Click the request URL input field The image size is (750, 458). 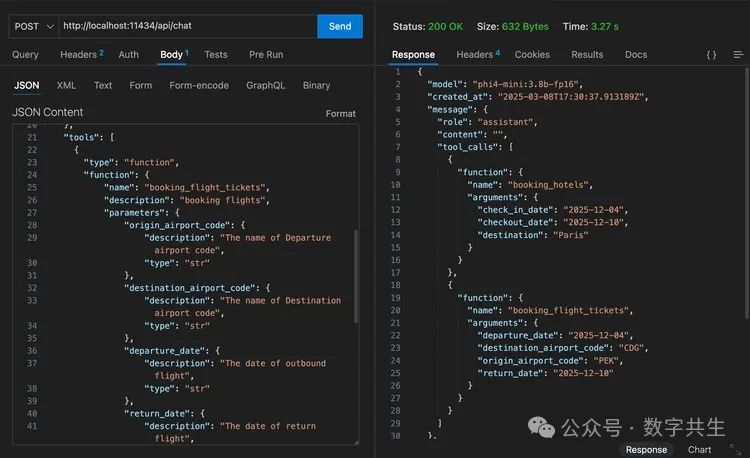tap(188, 26)
